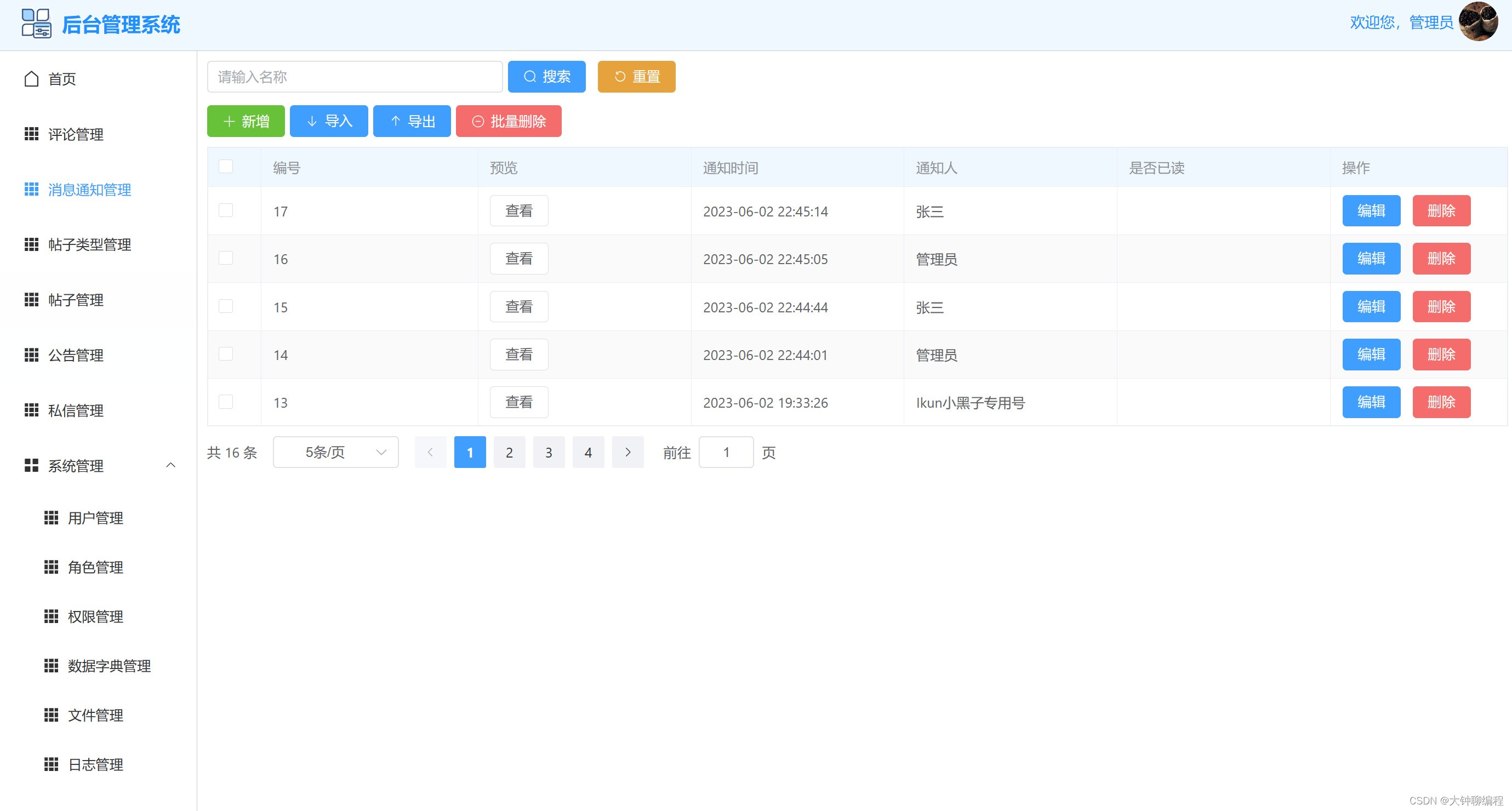Image resolution: width=1512 pixels, height=811 pixels.
Task: Click the grid icon beside 角色管理
Action: click(52, 567)
